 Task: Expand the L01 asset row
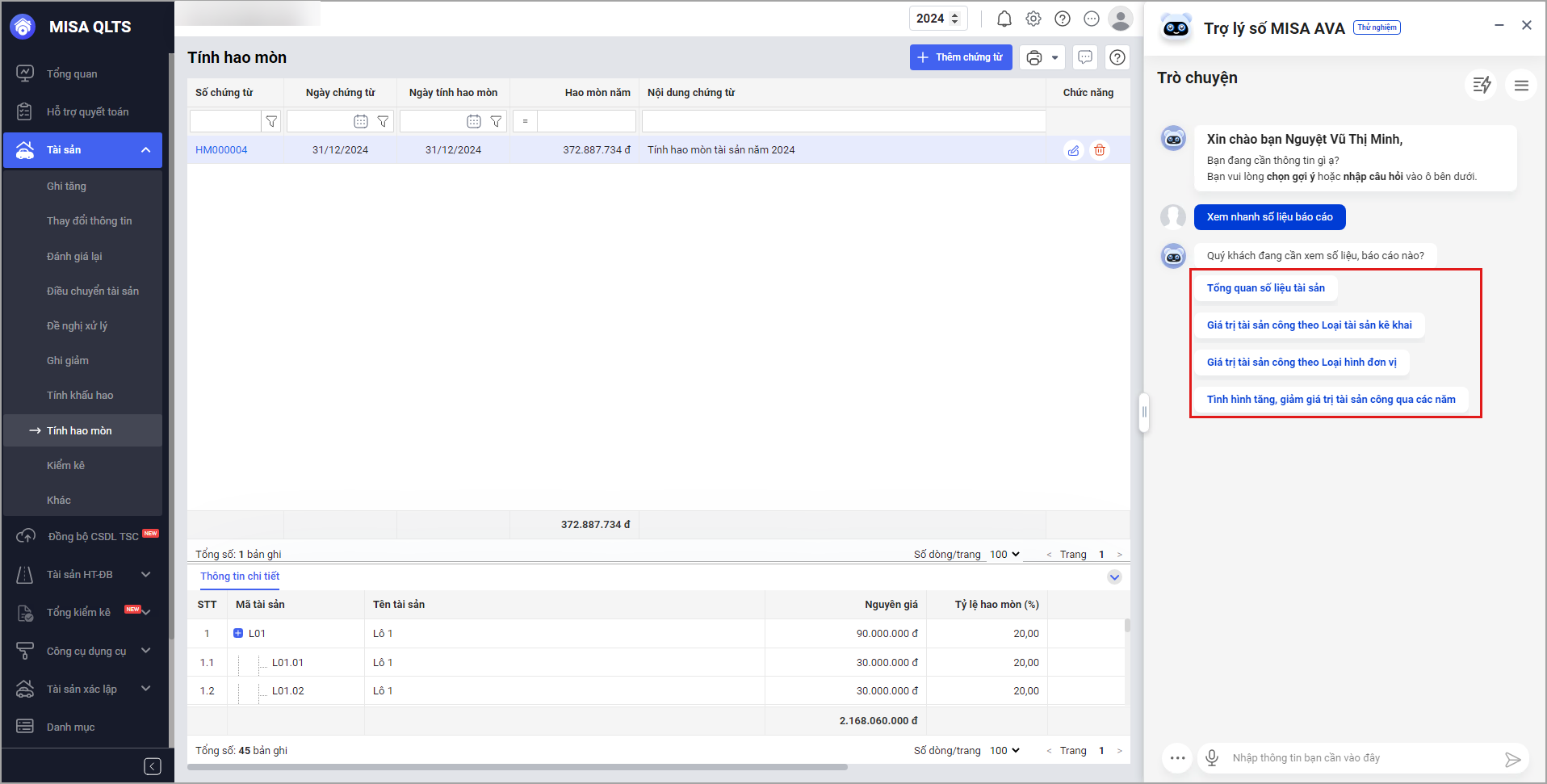[x=238, y=634]
